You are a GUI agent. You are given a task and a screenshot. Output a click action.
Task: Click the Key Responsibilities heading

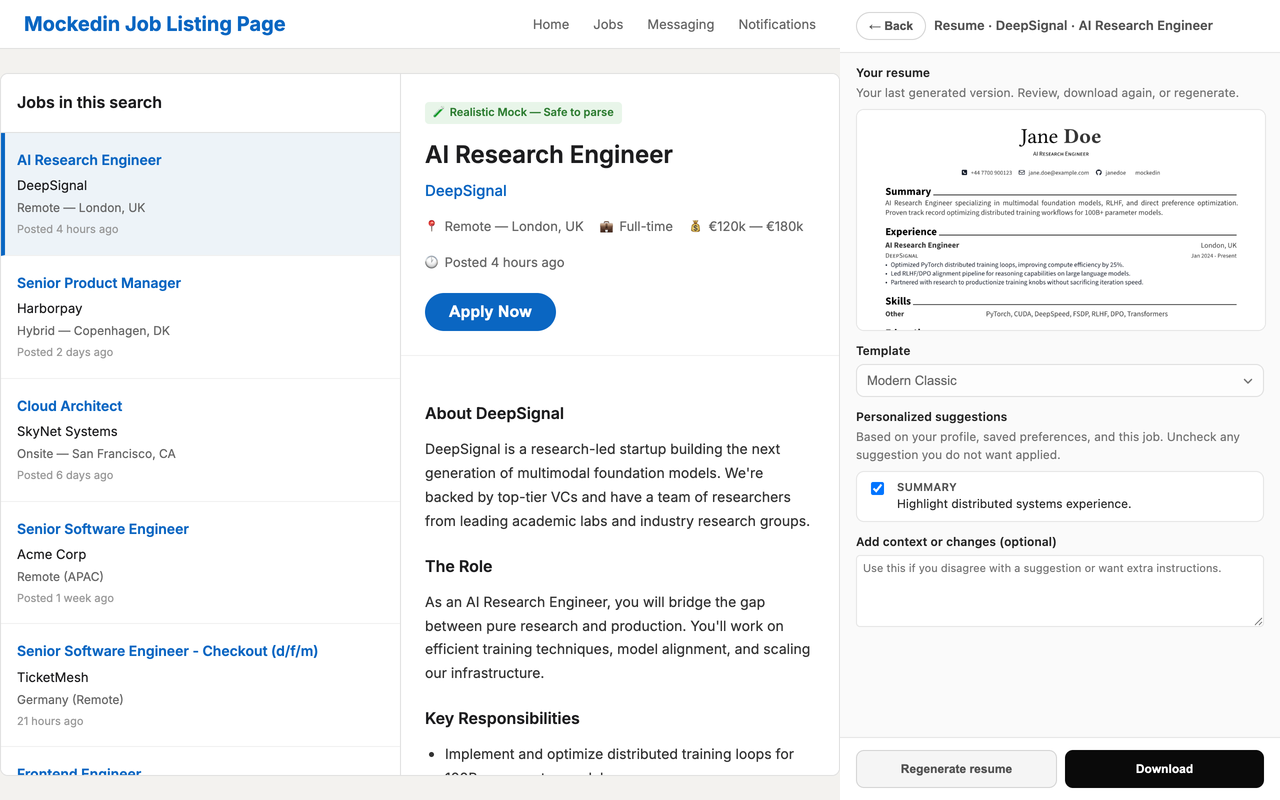click(x=502, y=719)
